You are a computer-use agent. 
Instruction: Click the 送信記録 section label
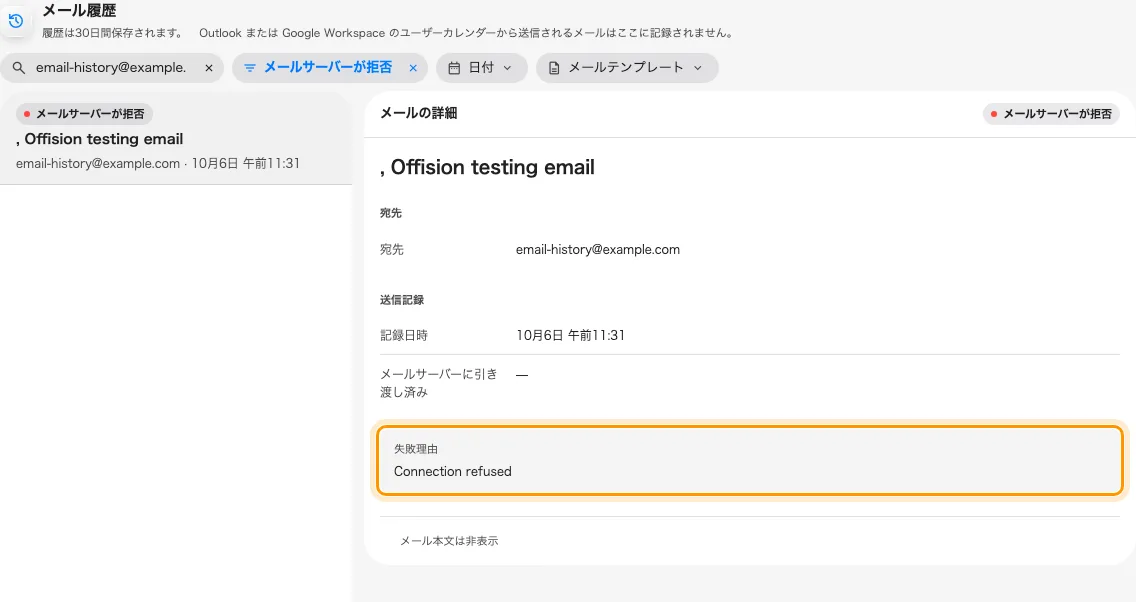(x=402, y=300)
